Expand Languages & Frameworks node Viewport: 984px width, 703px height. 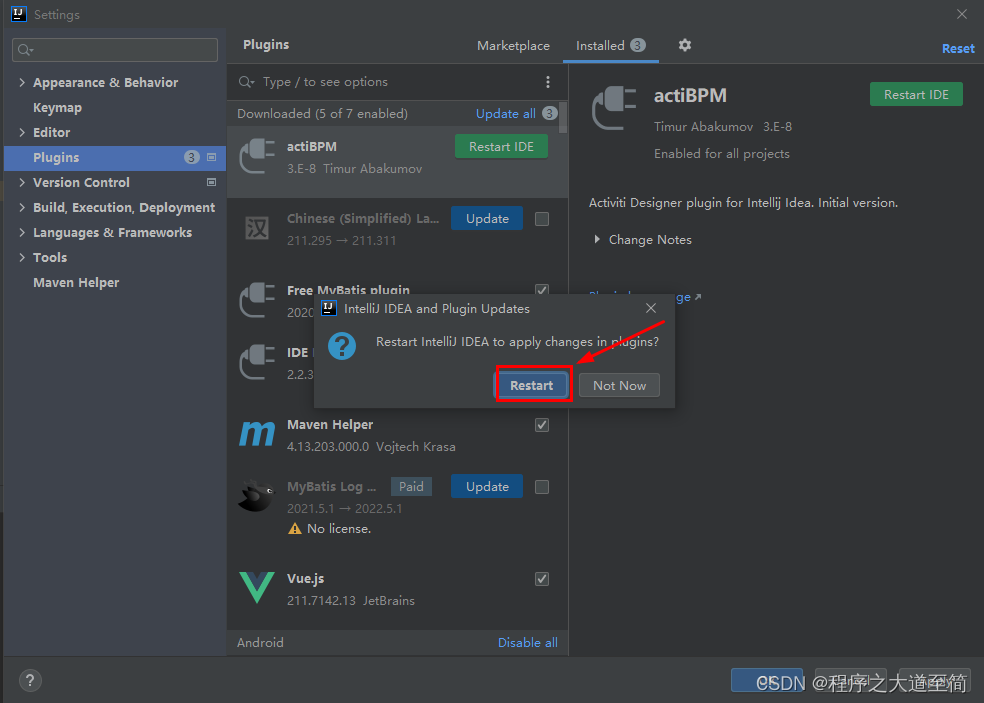click(x=22, y=232)
